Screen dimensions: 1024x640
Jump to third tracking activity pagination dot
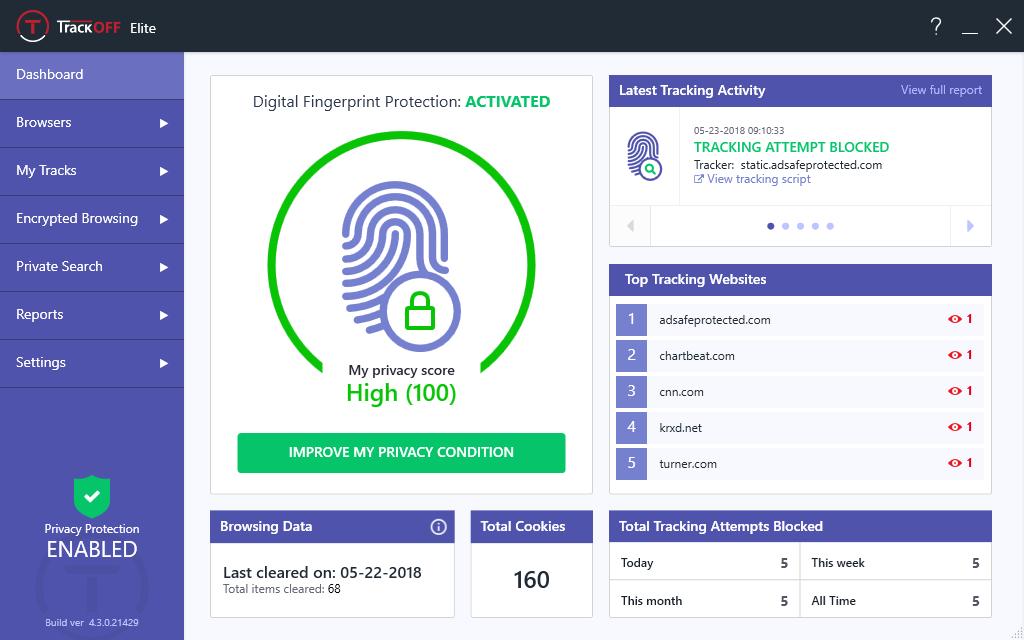pyautogui.click(x=800, y=226)
